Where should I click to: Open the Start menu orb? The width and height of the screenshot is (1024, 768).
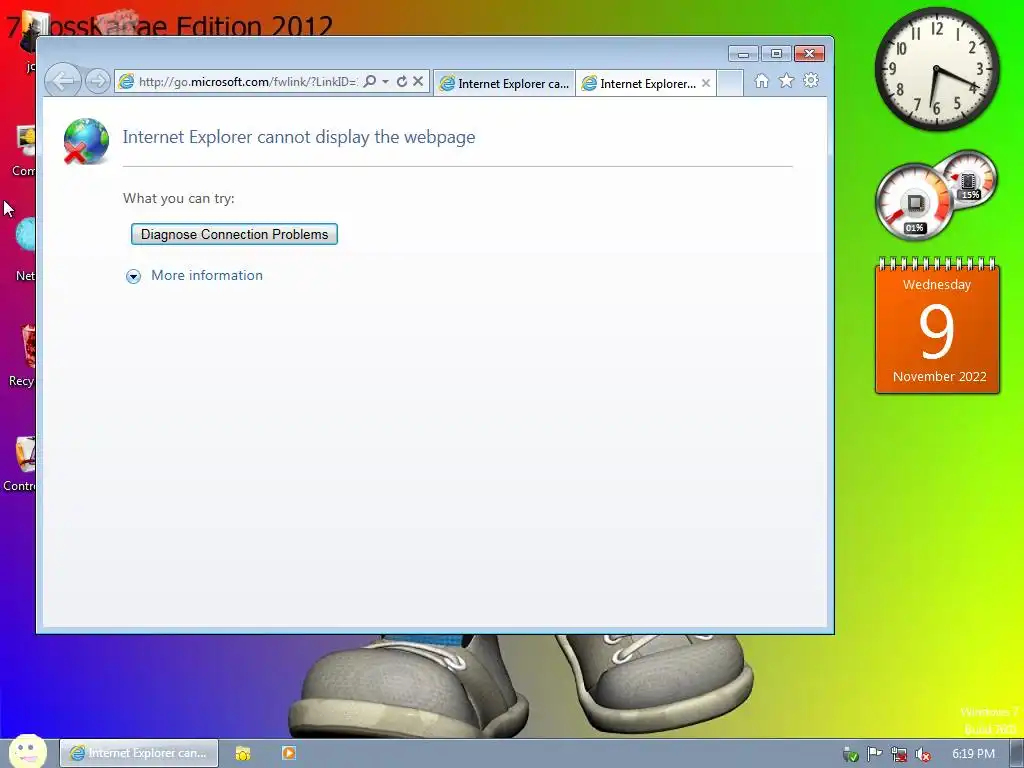pyautogui.click(x=27, y=751)
